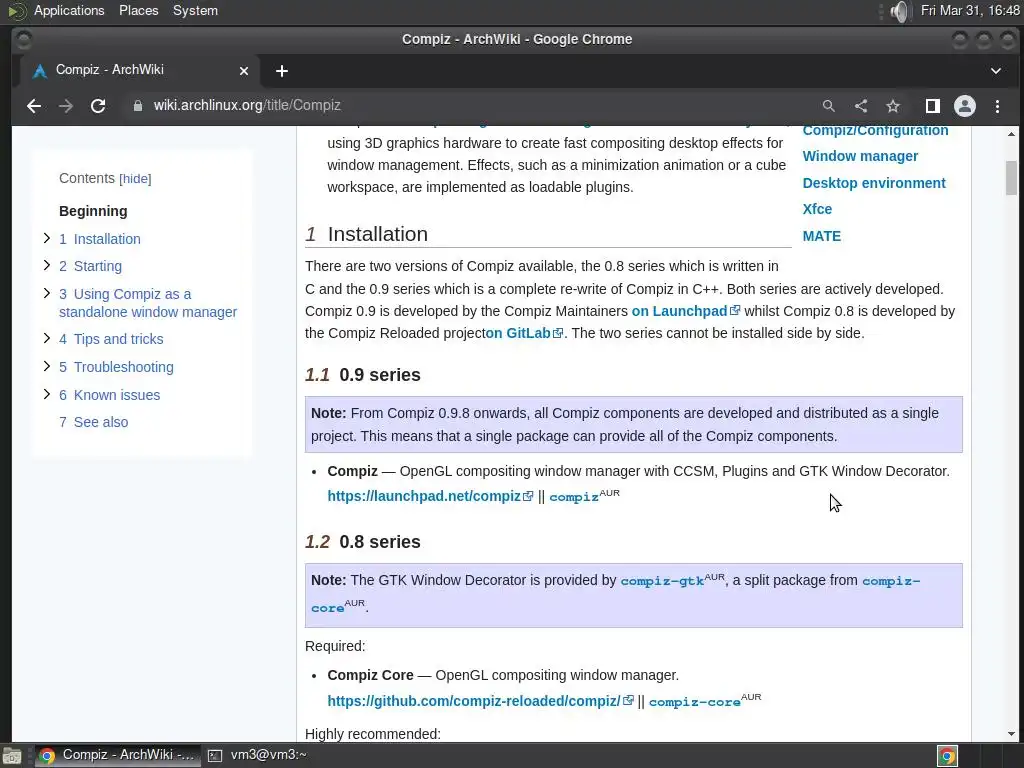
Task: Click Chrome tray icon in bottom right panel
Action: (x=947, y=756)
